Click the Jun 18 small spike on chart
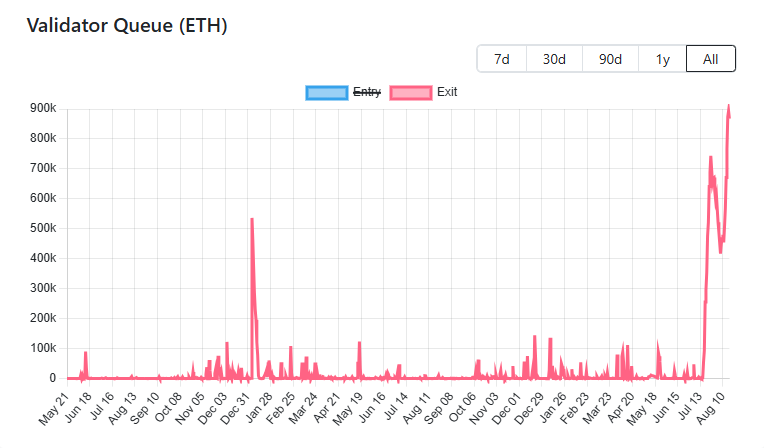The image size is (764, 448). (x=86, y=352)
